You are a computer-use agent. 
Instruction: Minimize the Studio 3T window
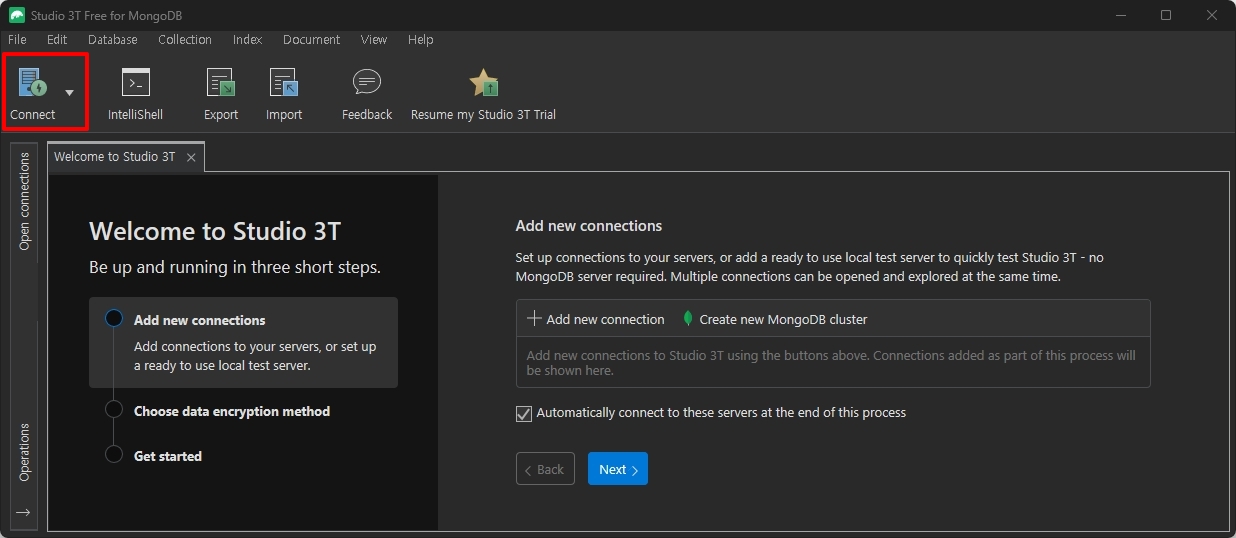click(1119, 15)
